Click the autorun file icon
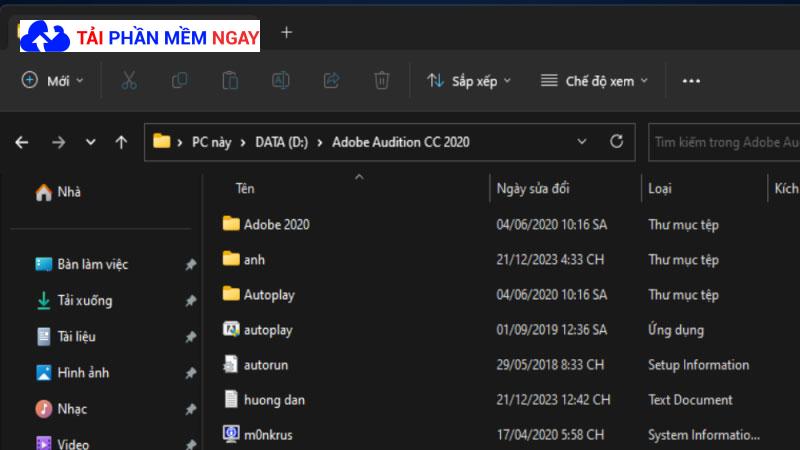 [231, 364]
